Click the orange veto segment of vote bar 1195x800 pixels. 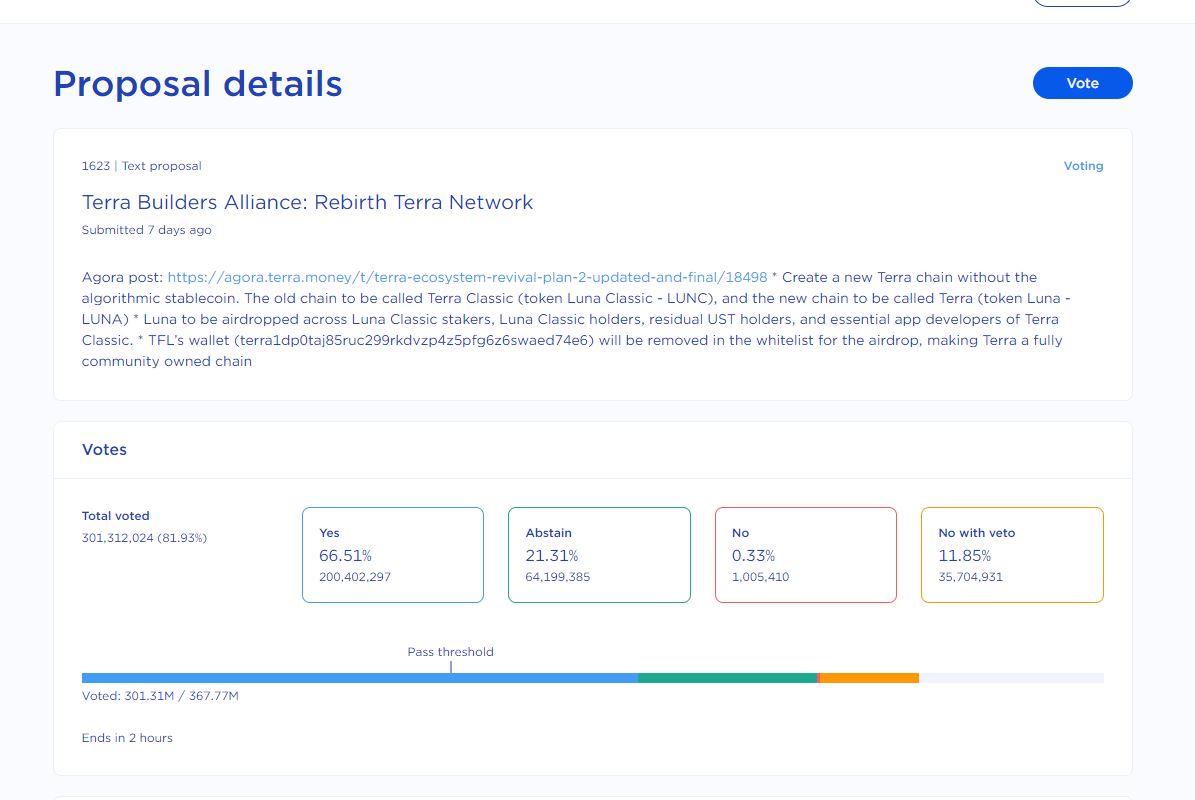pos(869,678)
